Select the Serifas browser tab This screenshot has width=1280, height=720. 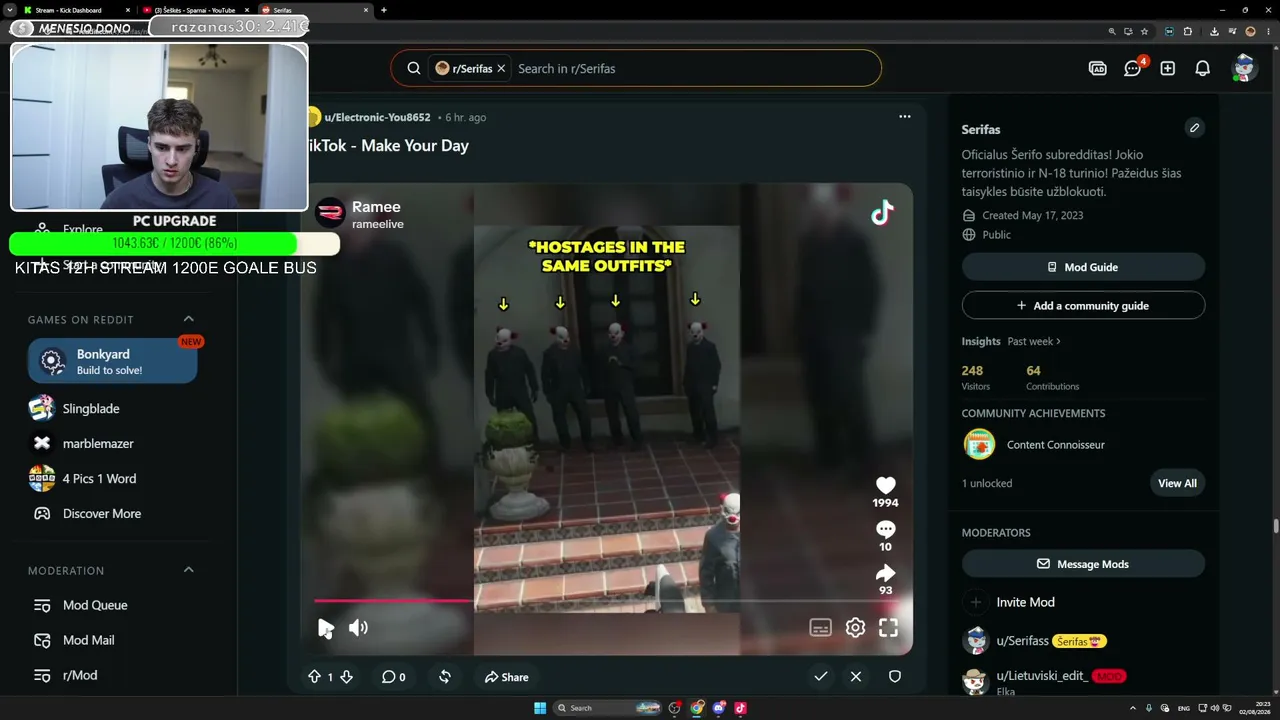[x=315, y=10]
